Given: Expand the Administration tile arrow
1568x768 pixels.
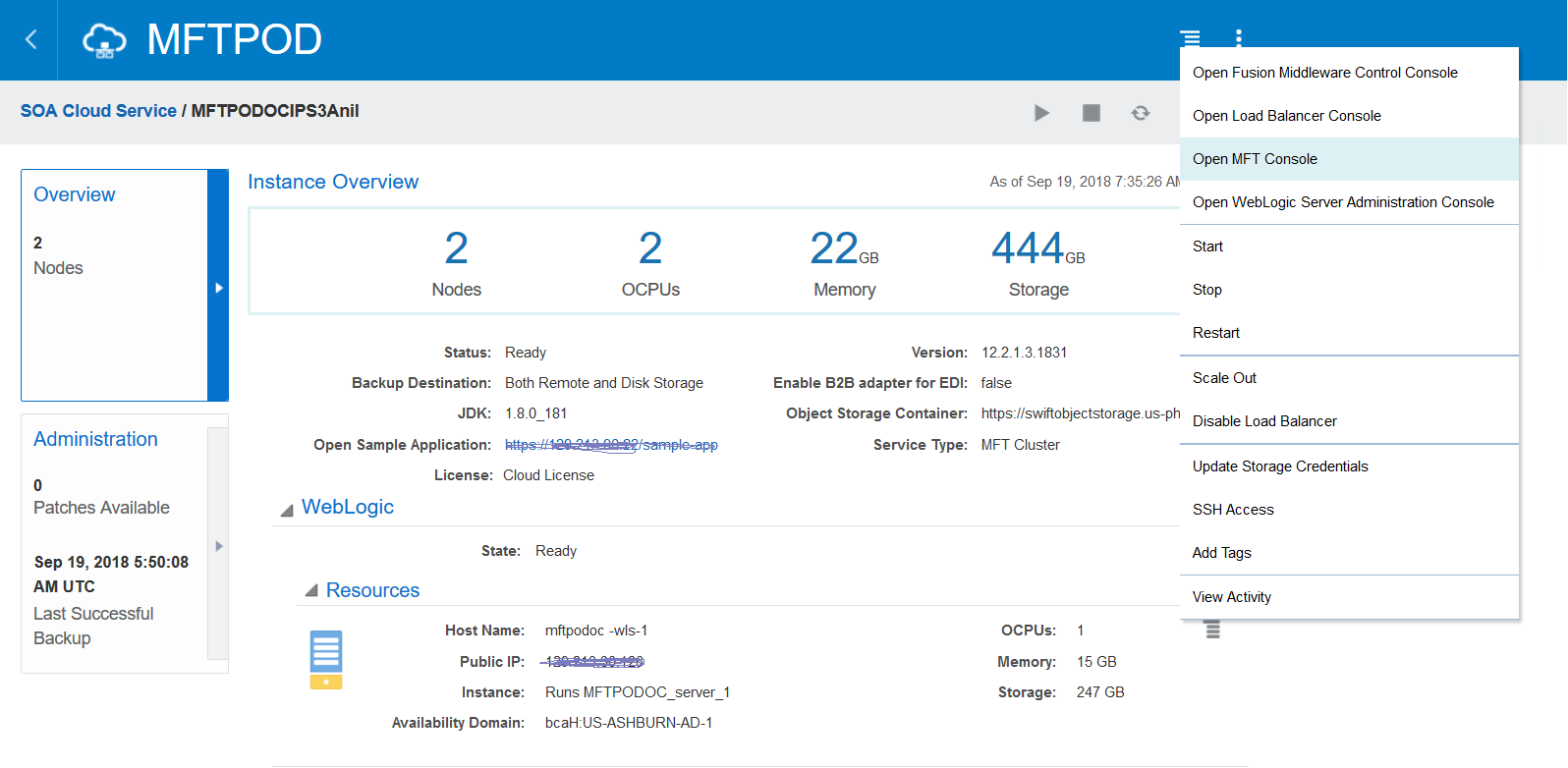Looking at the screenshot, I should (219, 546).
